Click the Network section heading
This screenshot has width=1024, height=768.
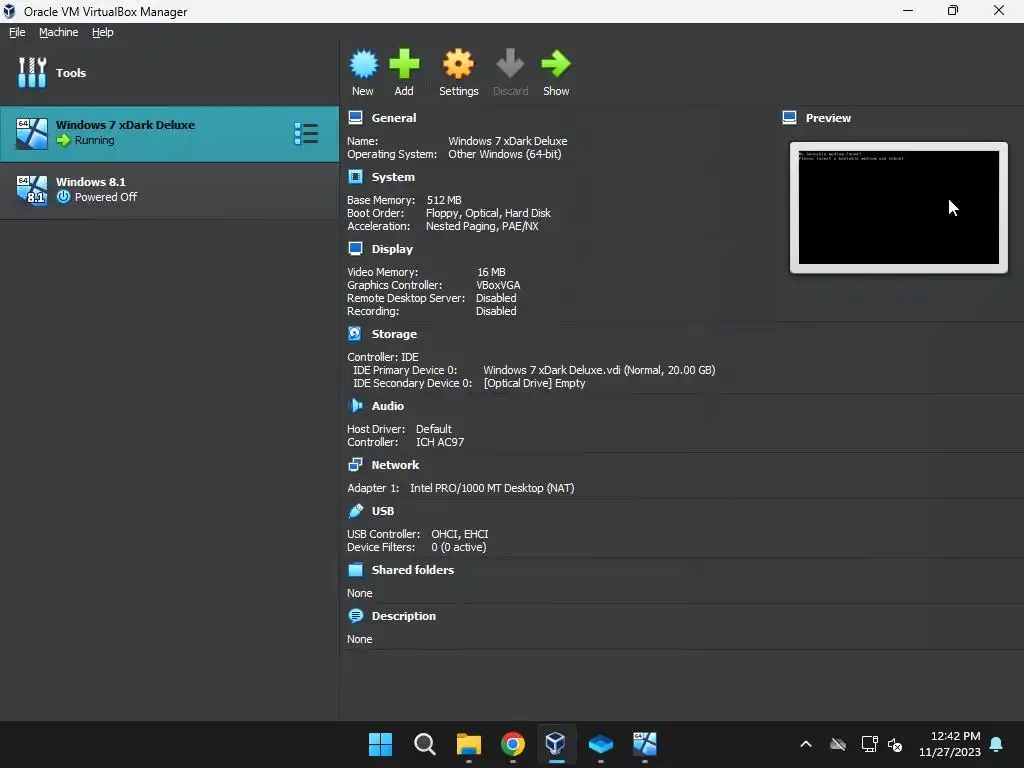pos(395,465)
